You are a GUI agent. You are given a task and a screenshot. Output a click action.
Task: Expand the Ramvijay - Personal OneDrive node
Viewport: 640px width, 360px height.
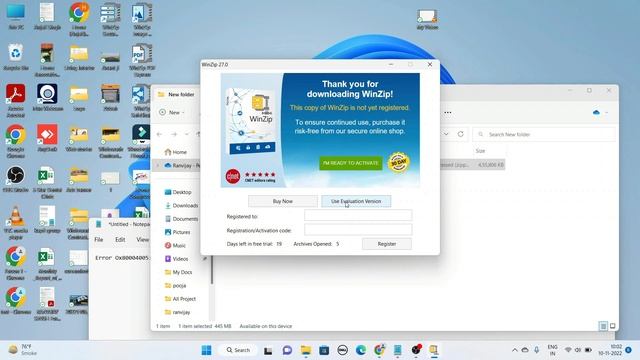tap(158, 165)
